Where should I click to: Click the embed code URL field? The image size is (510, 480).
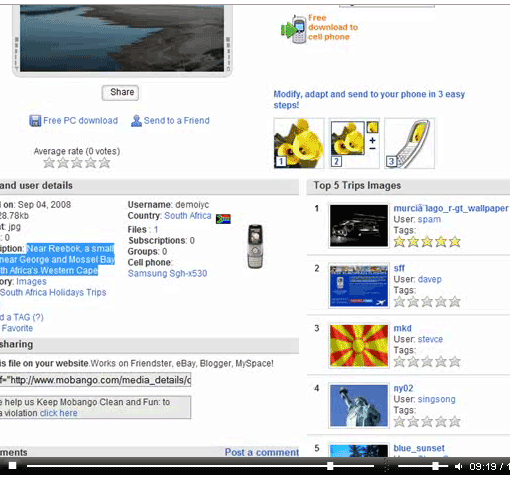[95, 380]
